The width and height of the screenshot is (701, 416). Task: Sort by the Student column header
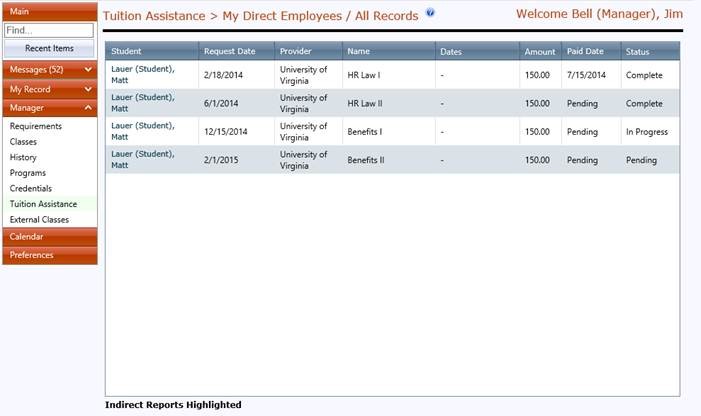(152, 51)
